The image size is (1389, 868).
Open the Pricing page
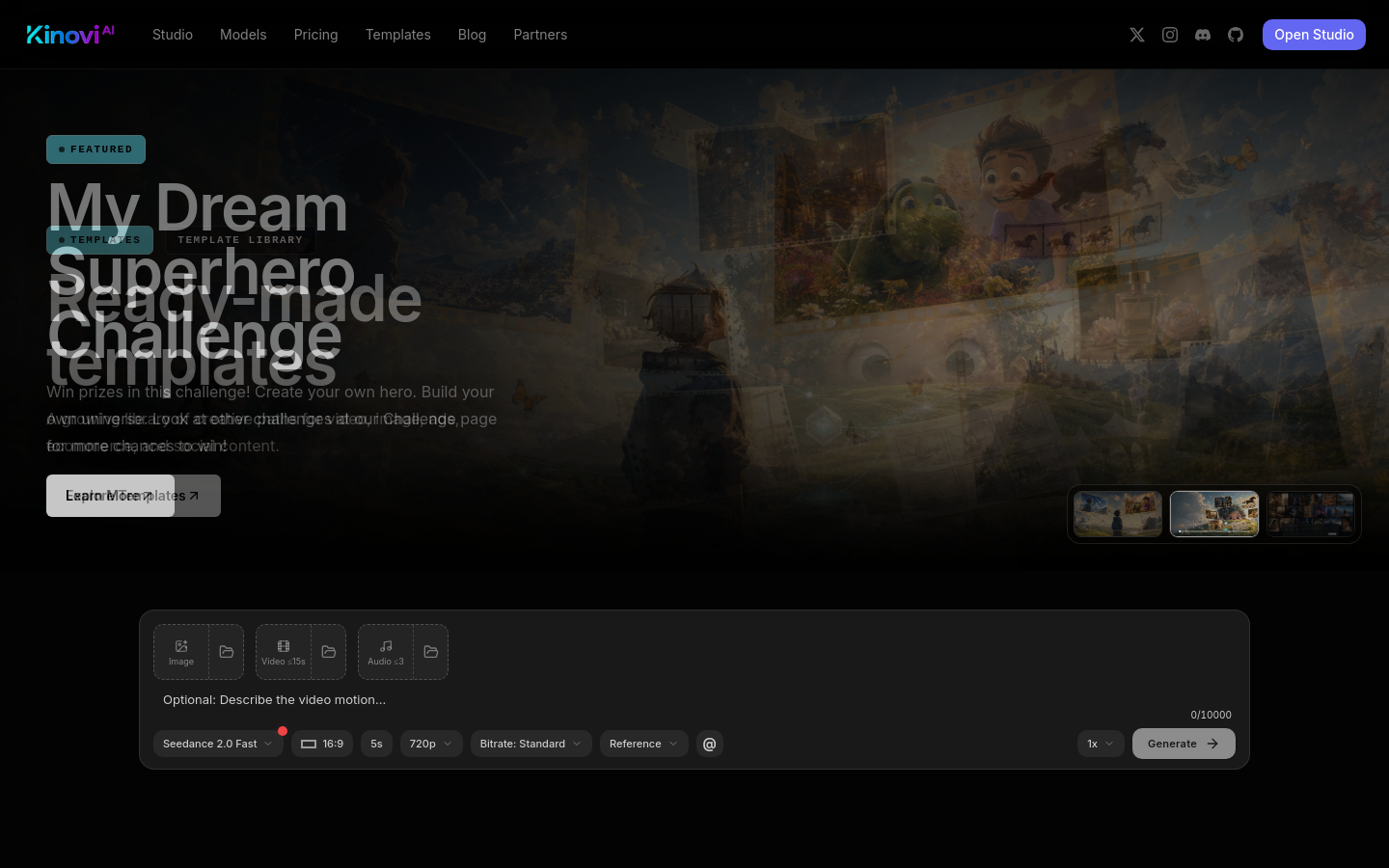pos(316,35)
